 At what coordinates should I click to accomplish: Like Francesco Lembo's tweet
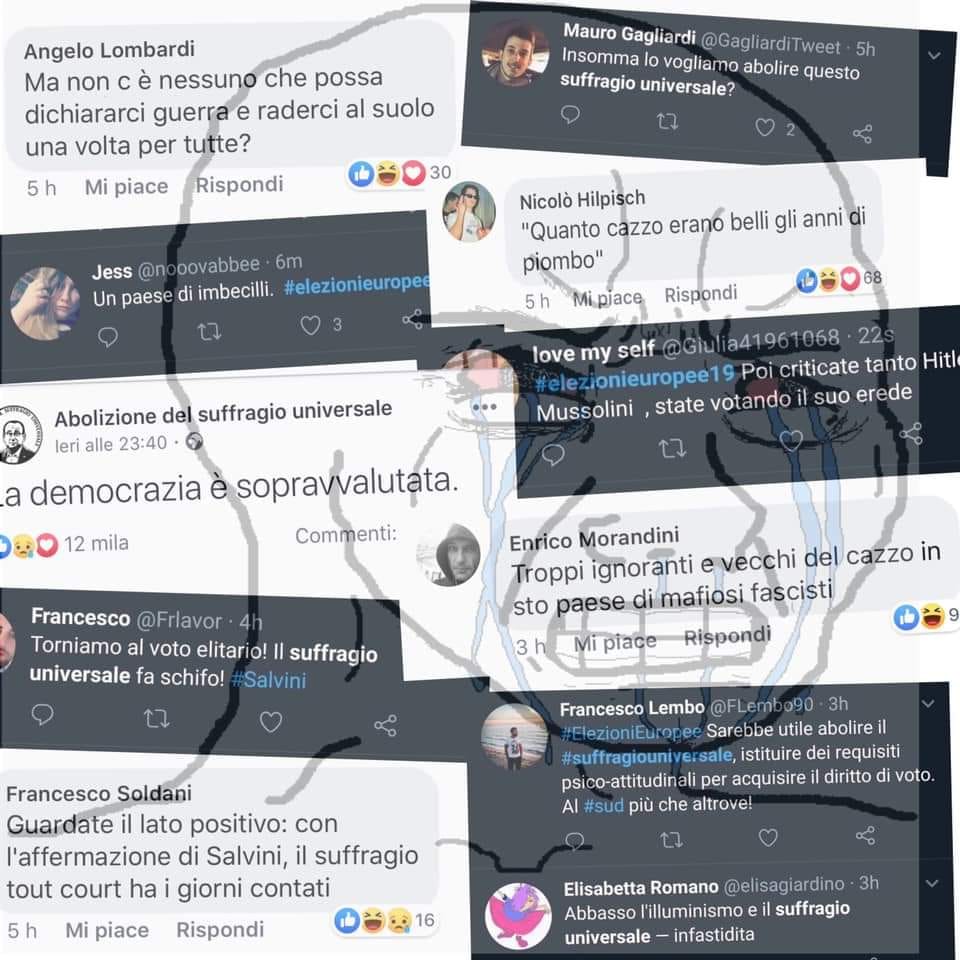(x=768, y=837)
